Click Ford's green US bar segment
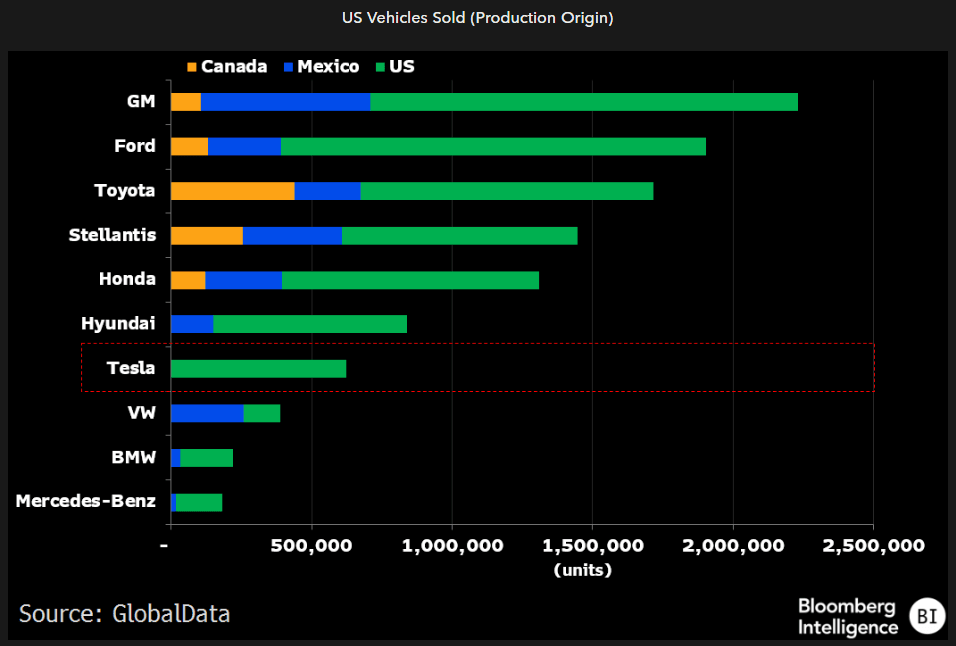Viewport: 956px width, 646px height. click(x=493, y=146)
